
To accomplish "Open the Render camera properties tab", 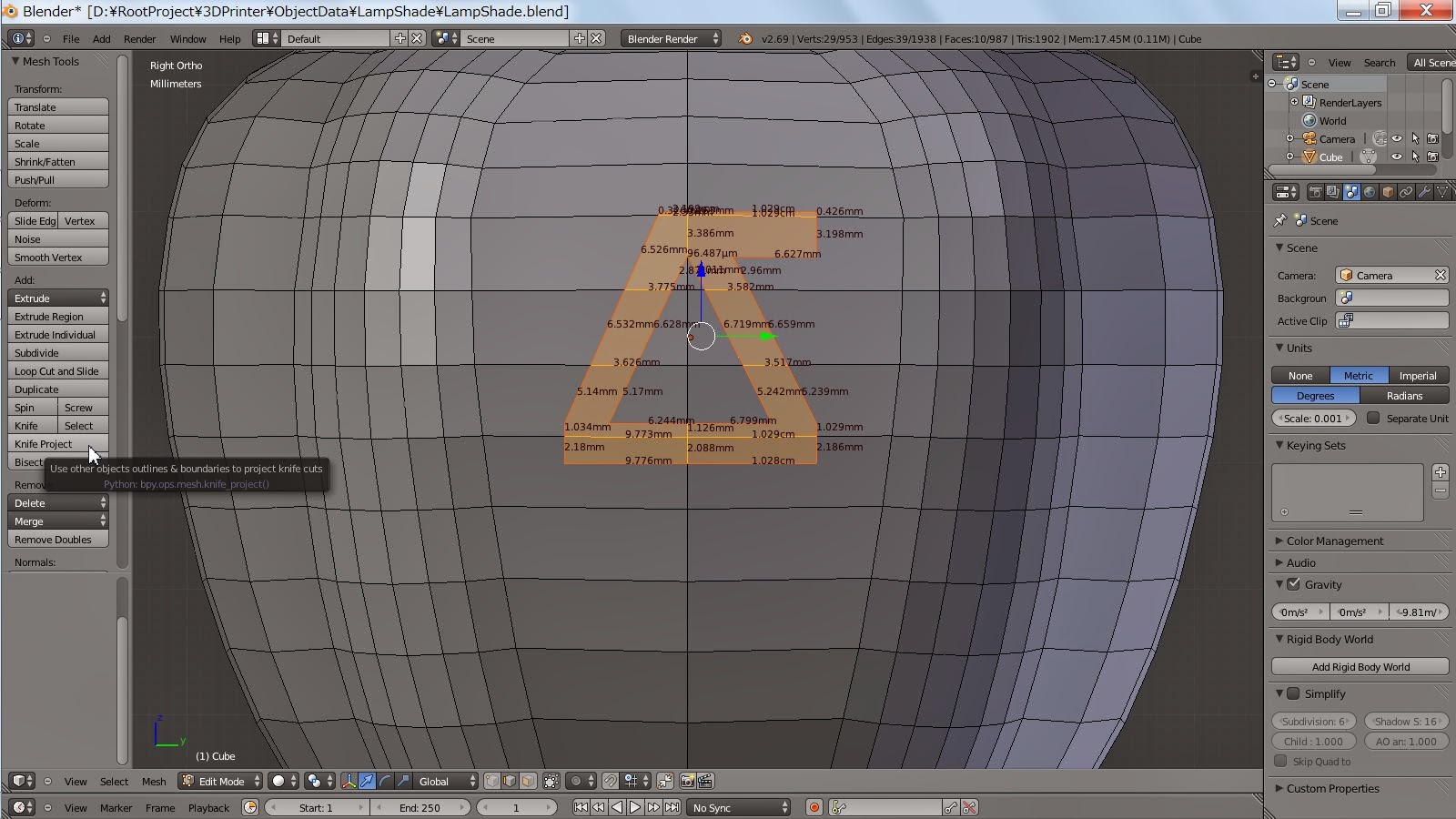I will (x=1315, y=192).
